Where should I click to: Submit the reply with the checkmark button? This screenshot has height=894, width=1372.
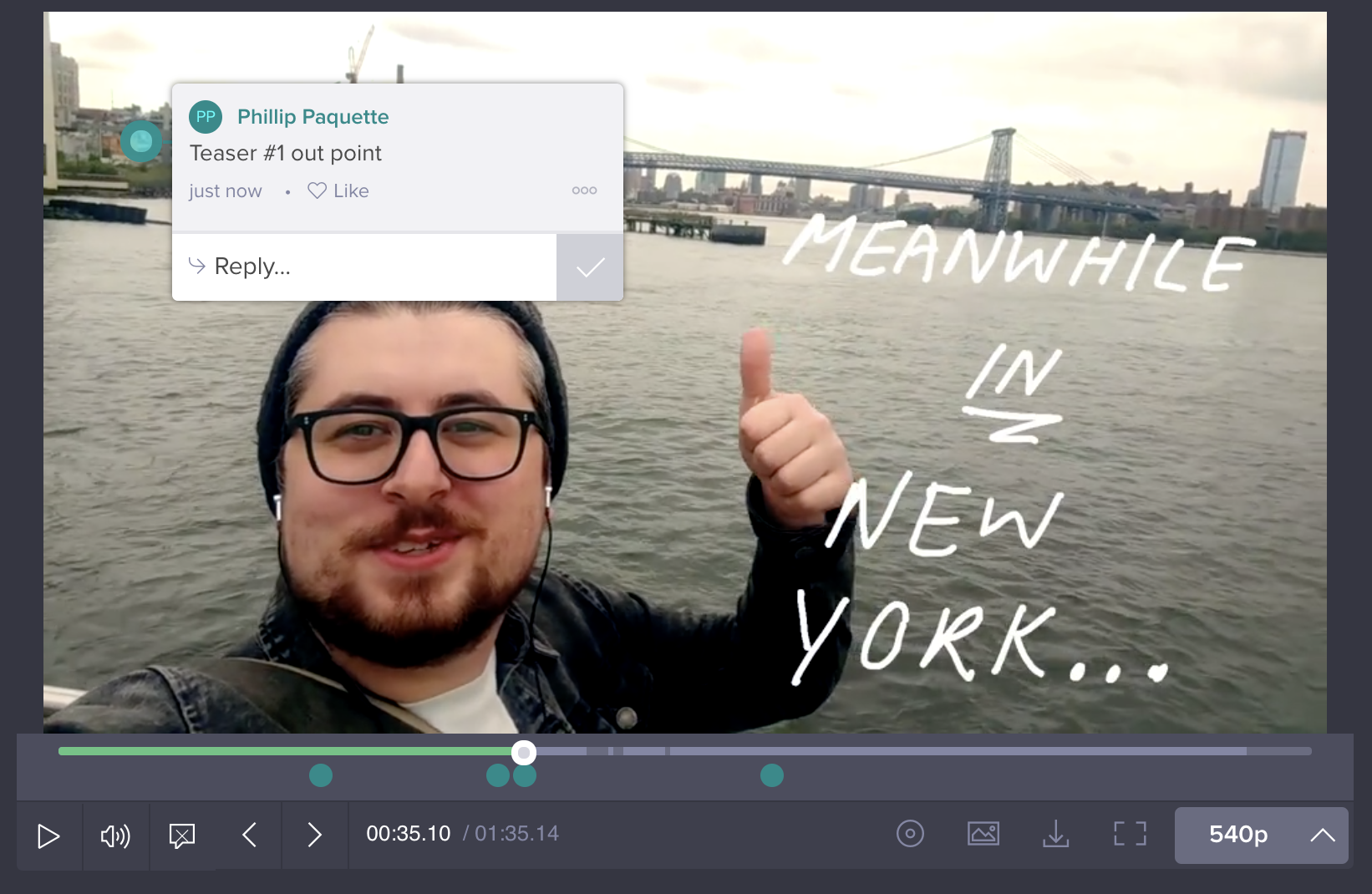(590, 267)
